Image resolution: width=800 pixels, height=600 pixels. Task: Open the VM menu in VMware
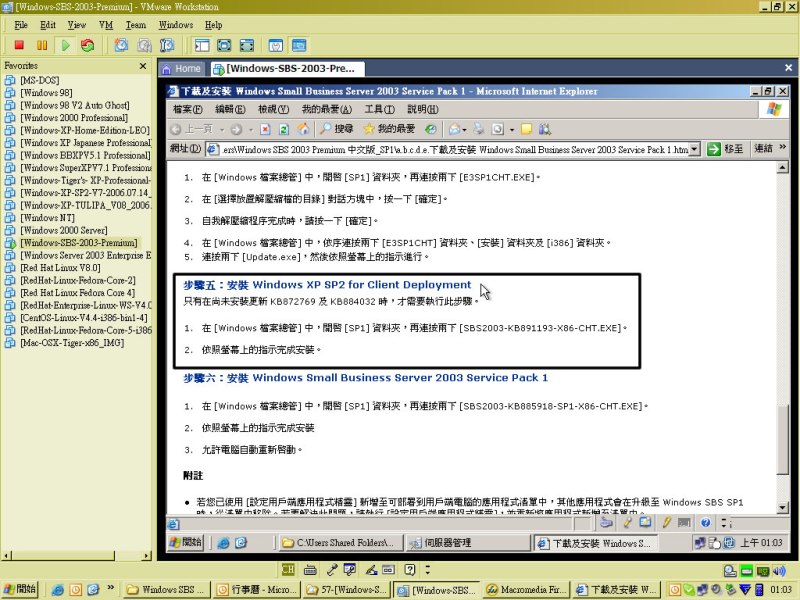coord(106,24)
